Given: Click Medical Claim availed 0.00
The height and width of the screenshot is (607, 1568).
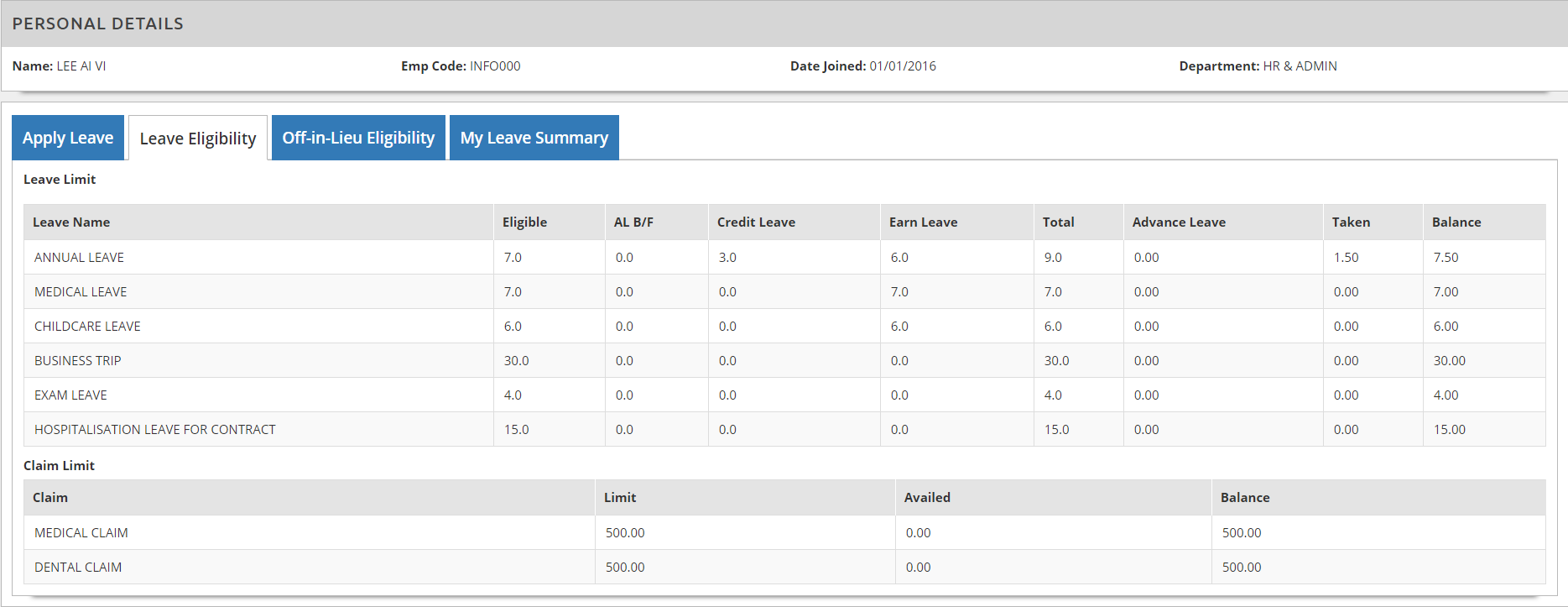Looking at the screenshot, I should (x=919, y=533).
